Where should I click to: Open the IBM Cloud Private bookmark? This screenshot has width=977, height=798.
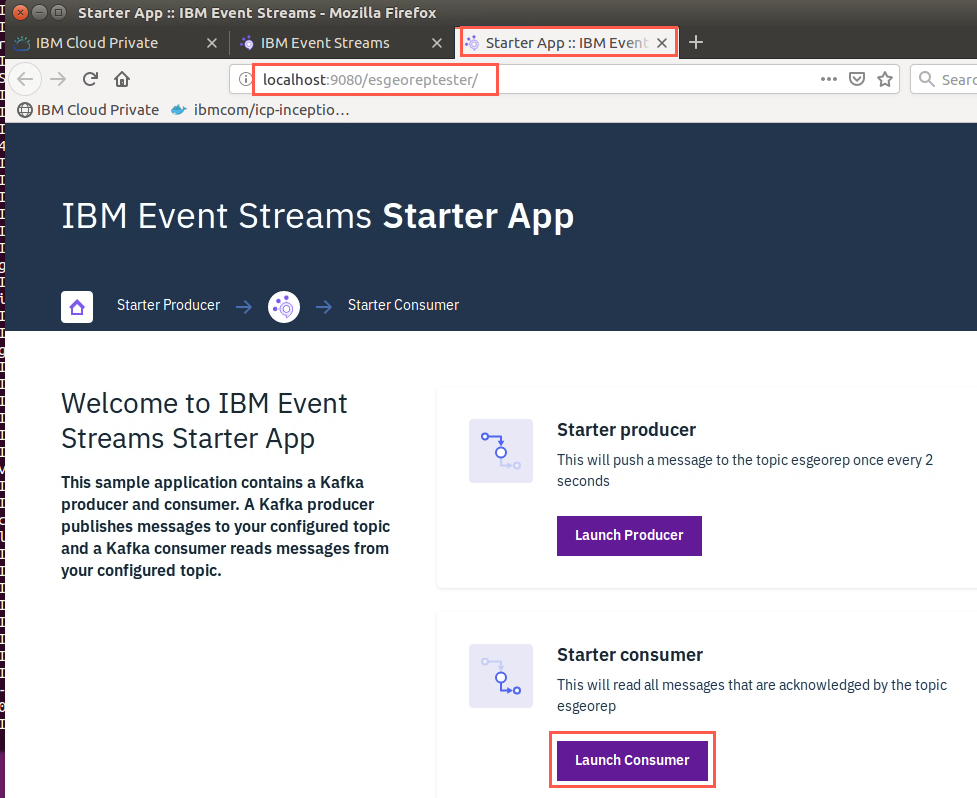(88, 110)
